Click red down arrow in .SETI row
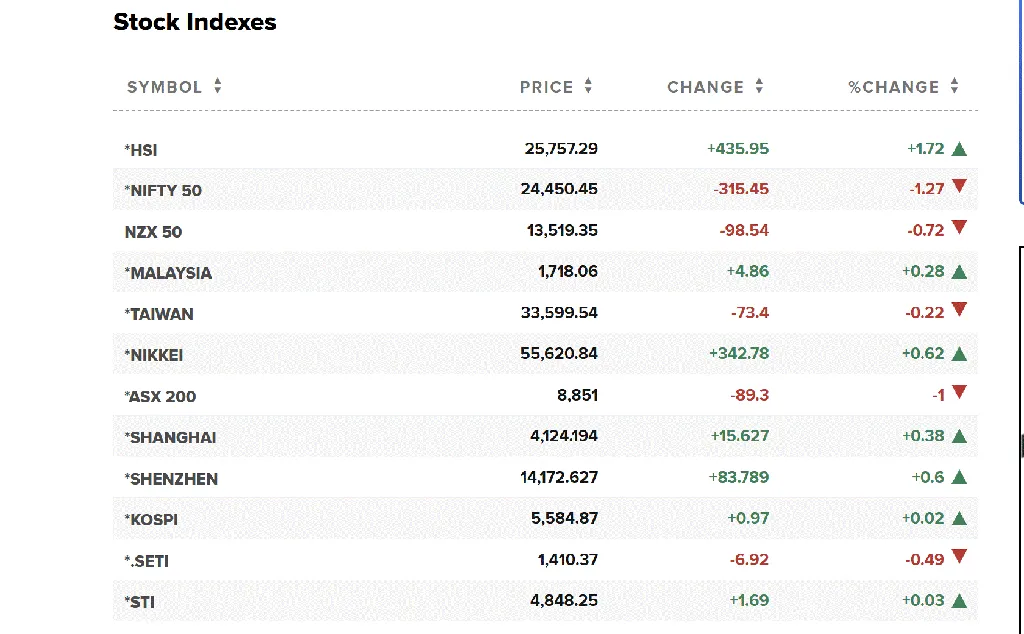This screenshot has width=1024, height=634. click(960, 557)
